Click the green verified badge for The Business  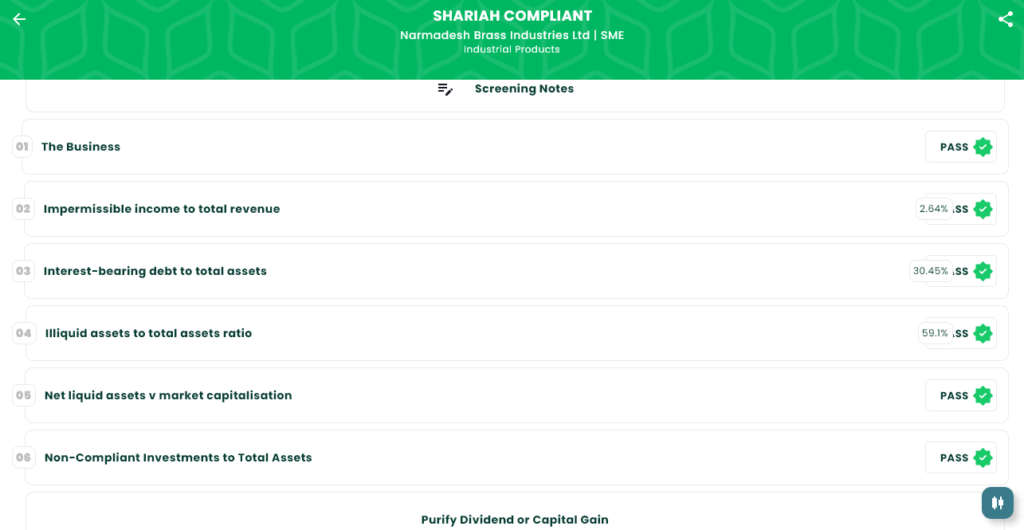983,147
